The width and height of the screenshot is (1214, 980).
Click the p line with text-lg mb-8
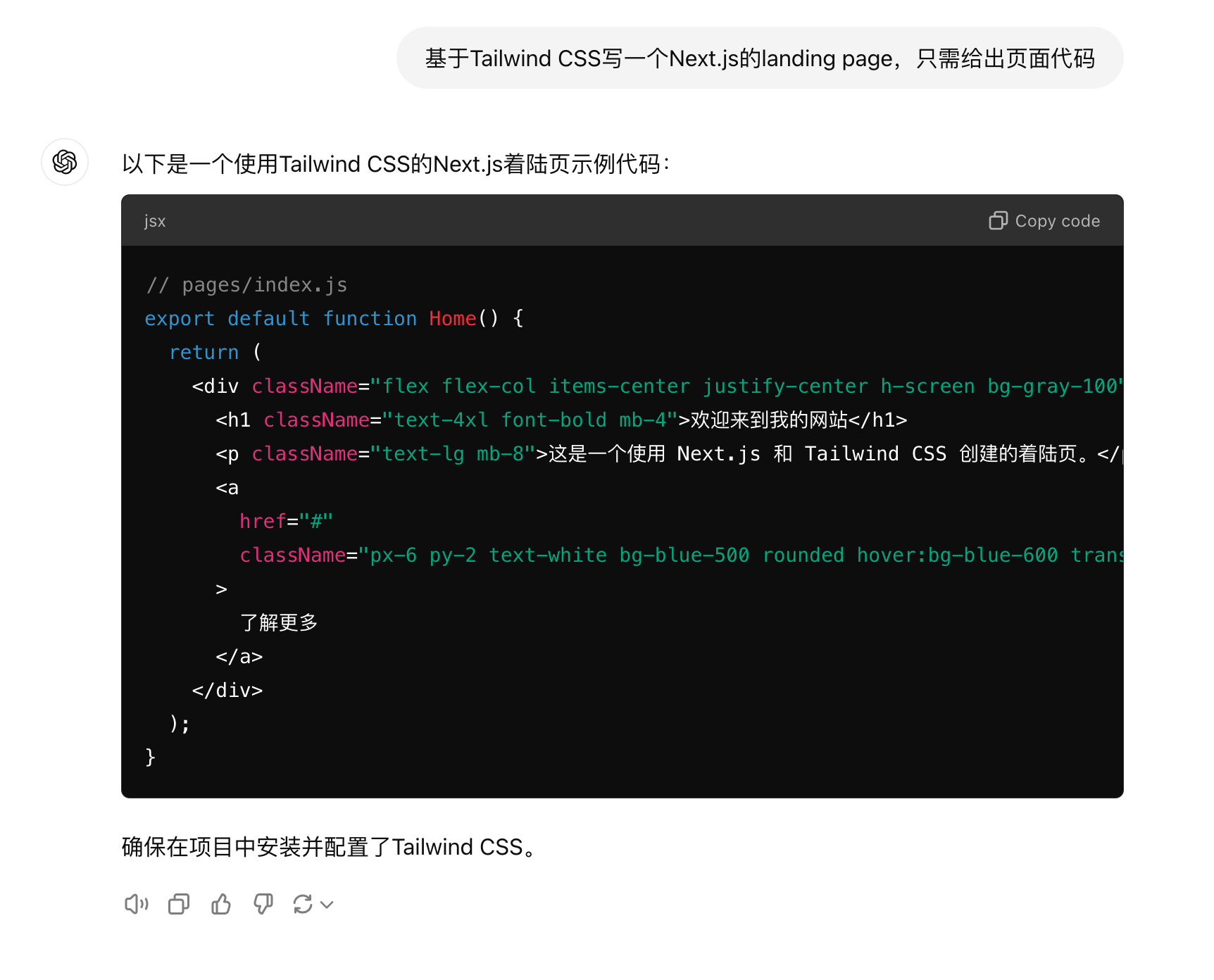669,453
